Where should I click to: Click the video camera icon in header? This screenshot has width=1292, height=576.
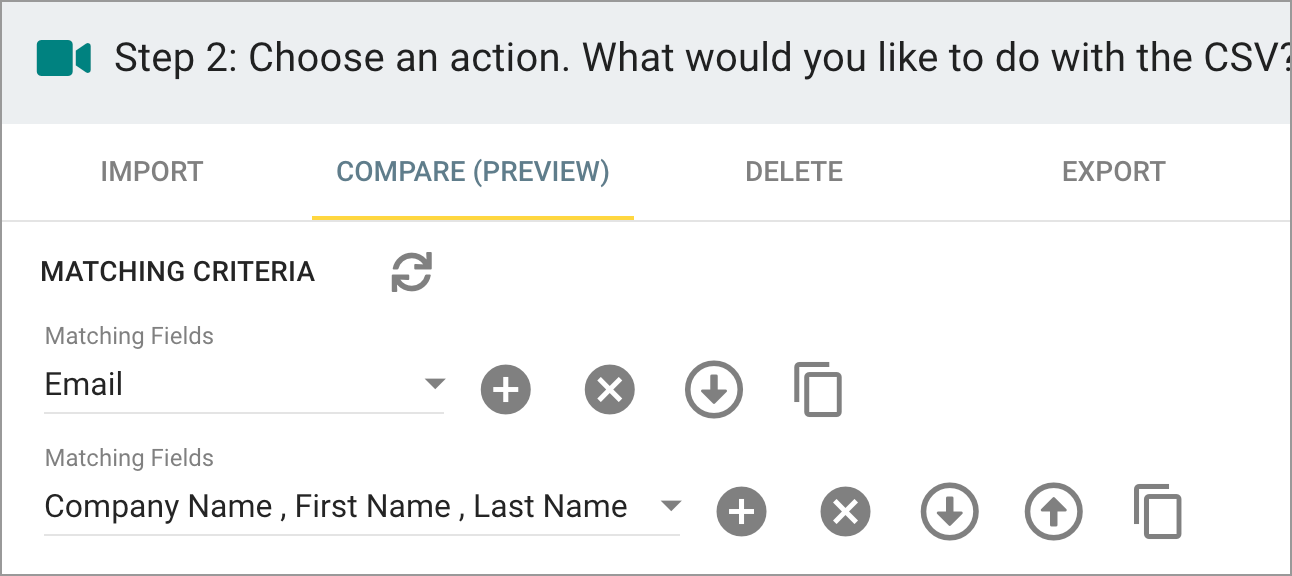(x=64, y=58)
